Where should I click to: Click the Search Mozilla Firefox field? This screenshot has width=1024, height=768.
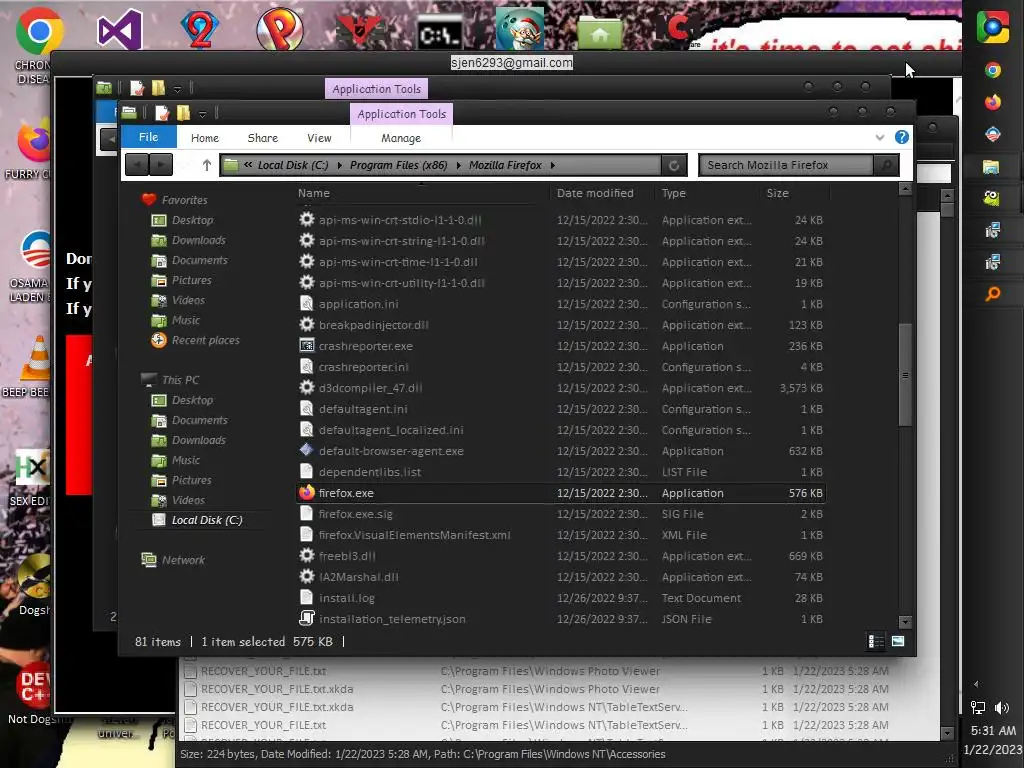click(x=787, y=165)
